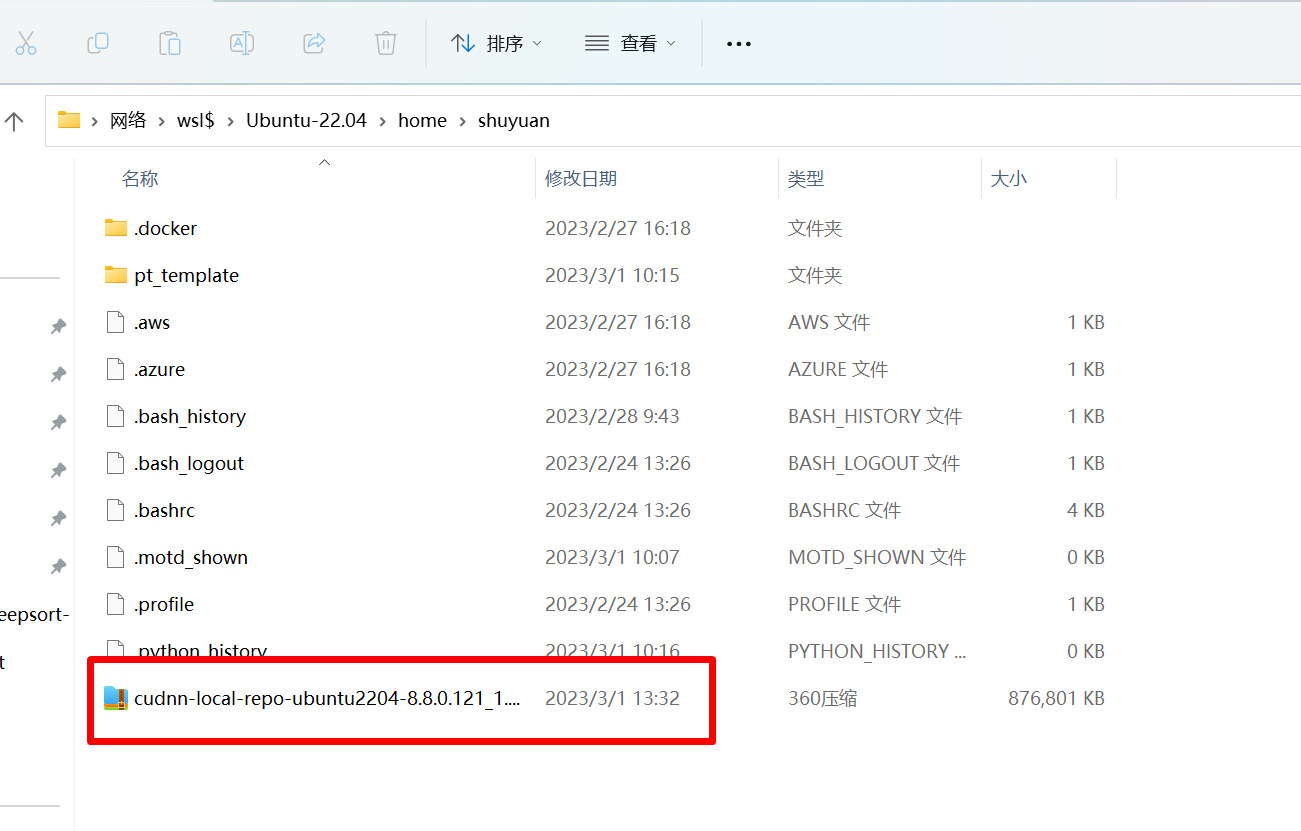This screenshot has width=1301, height=831.
Task: Click the Share icon in toolbar
Action: pyautogui.click(x=314, y=43)
